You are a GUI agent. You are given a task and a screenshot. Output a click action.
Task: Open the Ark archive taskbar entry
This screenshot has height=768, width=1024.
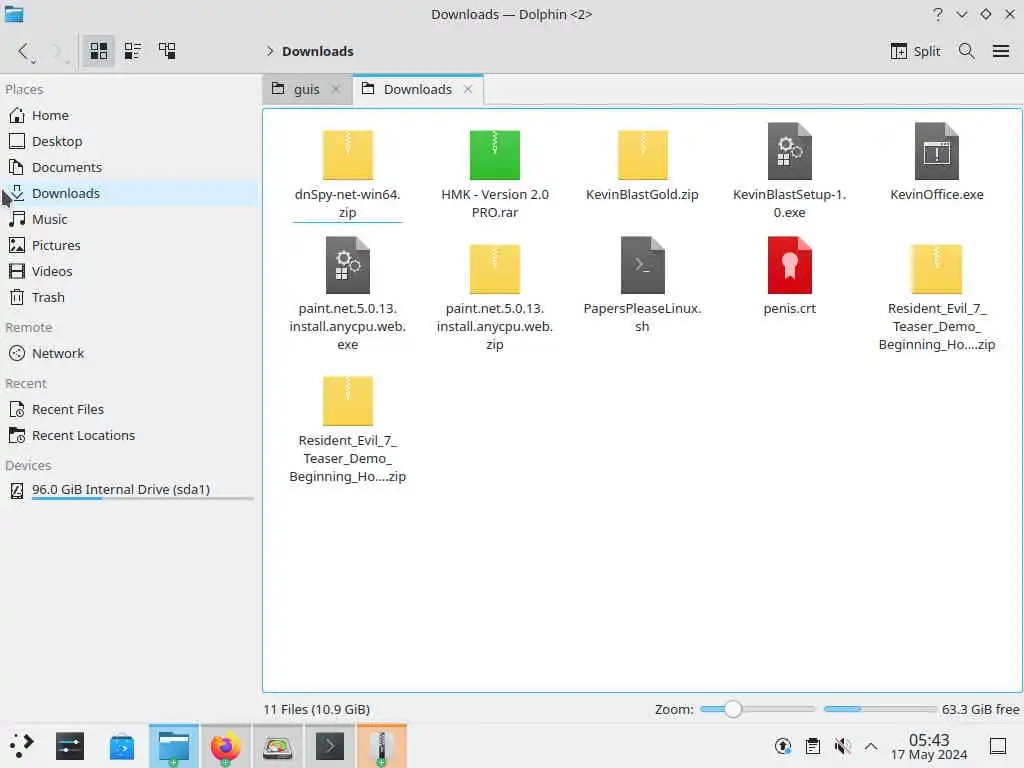pyautogui.click(x=381, y=746)
